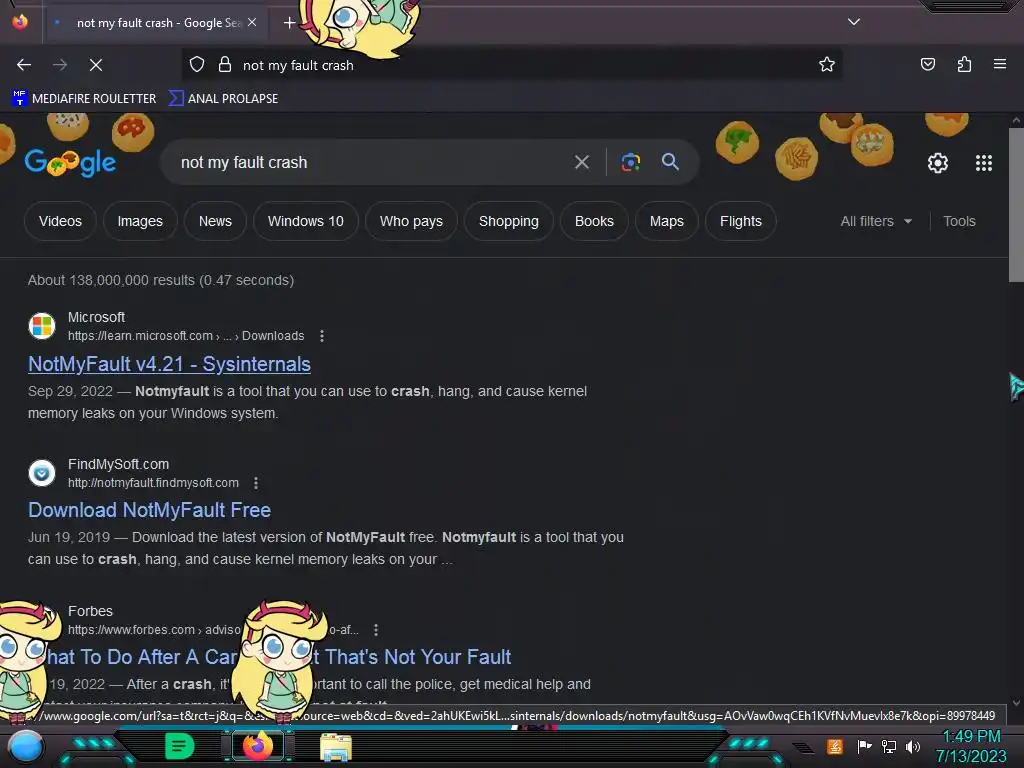Open the Windows Start orb
This screenshot has height=768, width=1024.
25,747
